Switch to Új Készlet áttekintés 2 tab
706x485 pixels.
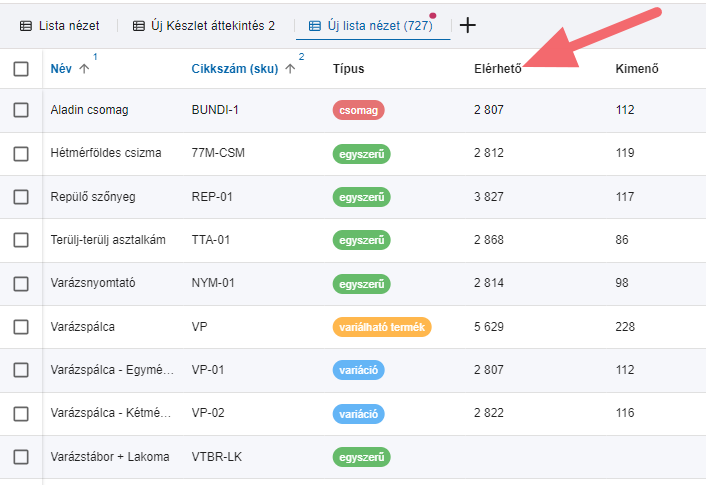click(212, 26)
